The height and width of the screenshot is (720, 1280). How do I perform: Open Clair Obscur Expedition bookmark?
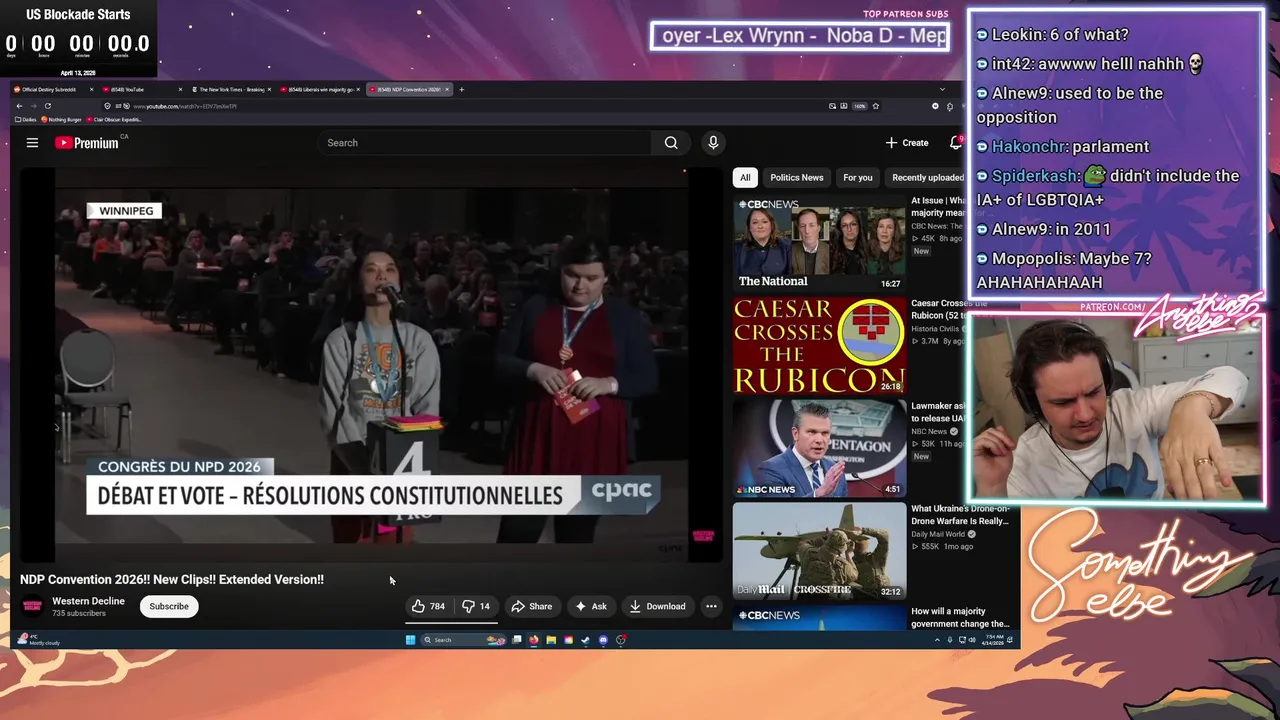(115, 120)
